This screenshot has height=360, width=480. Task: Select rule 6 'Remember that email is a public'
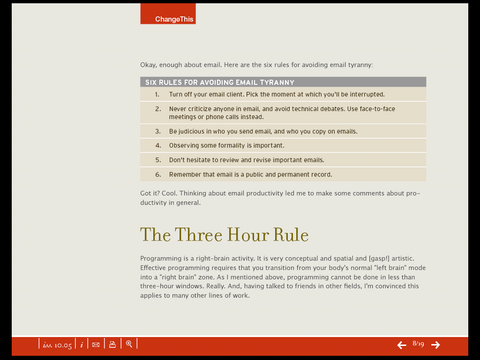283,174
